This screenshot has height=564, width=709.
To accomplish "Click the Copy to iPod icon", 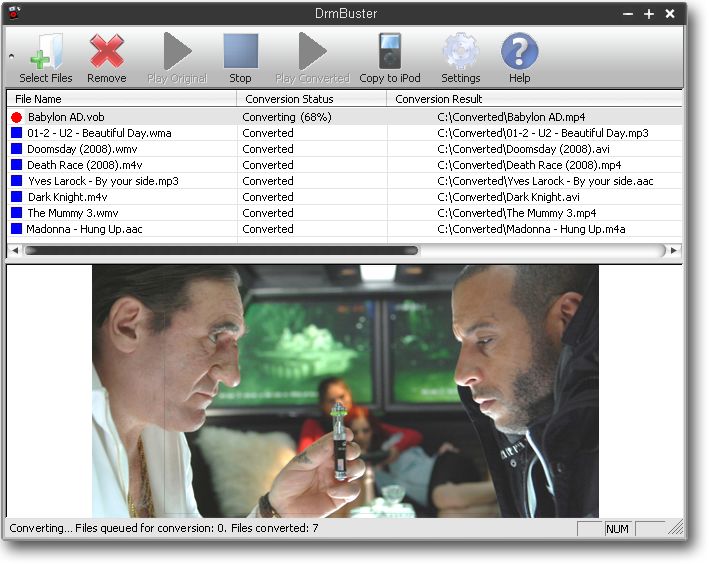I will 390,50.
